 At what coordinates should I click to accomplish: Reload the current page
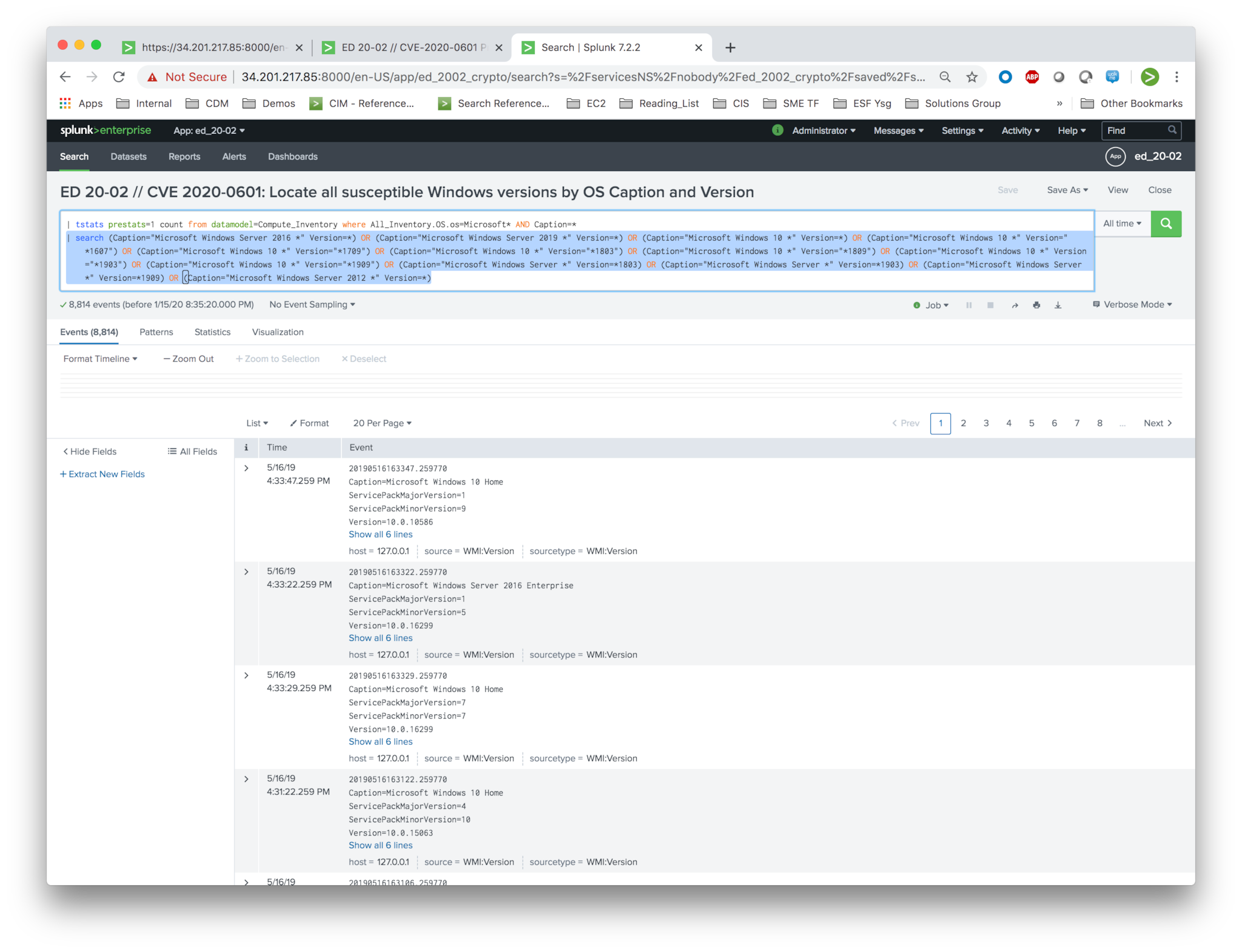(x=119, y=77)
